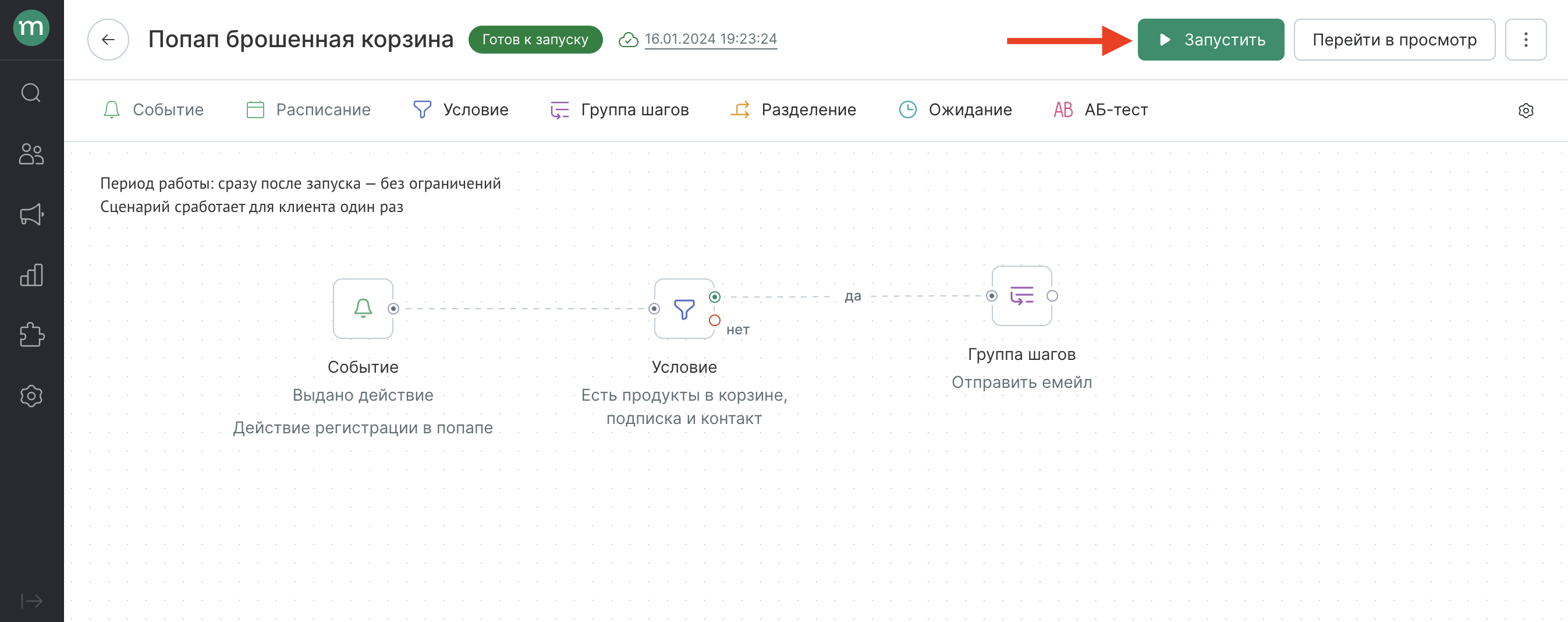Click the 'Действие регистрации в попапе' text
Image resolution: width=1568 pixels, height=622 pixels.
[x=363, y=427]
